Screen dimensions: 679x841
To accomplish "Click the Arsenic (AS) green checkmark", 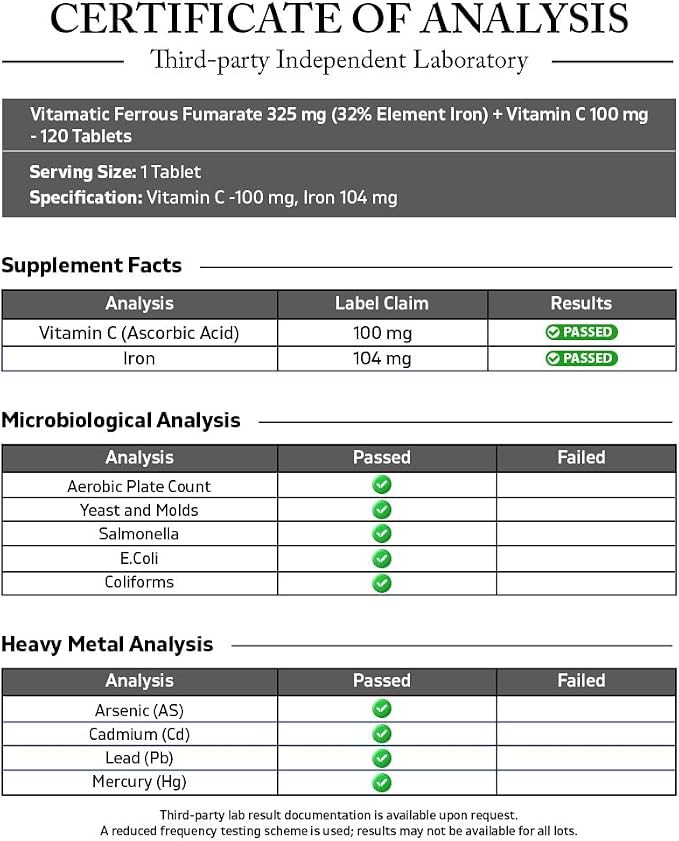I will pyautogui.click(x=382, y=709).
